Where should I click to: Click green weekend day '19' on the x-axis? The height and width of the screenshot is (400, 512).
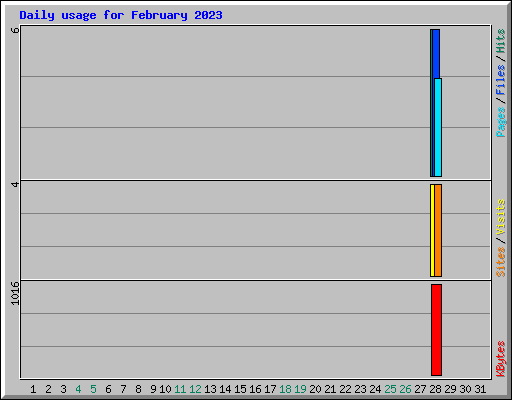tap(300, 389)
